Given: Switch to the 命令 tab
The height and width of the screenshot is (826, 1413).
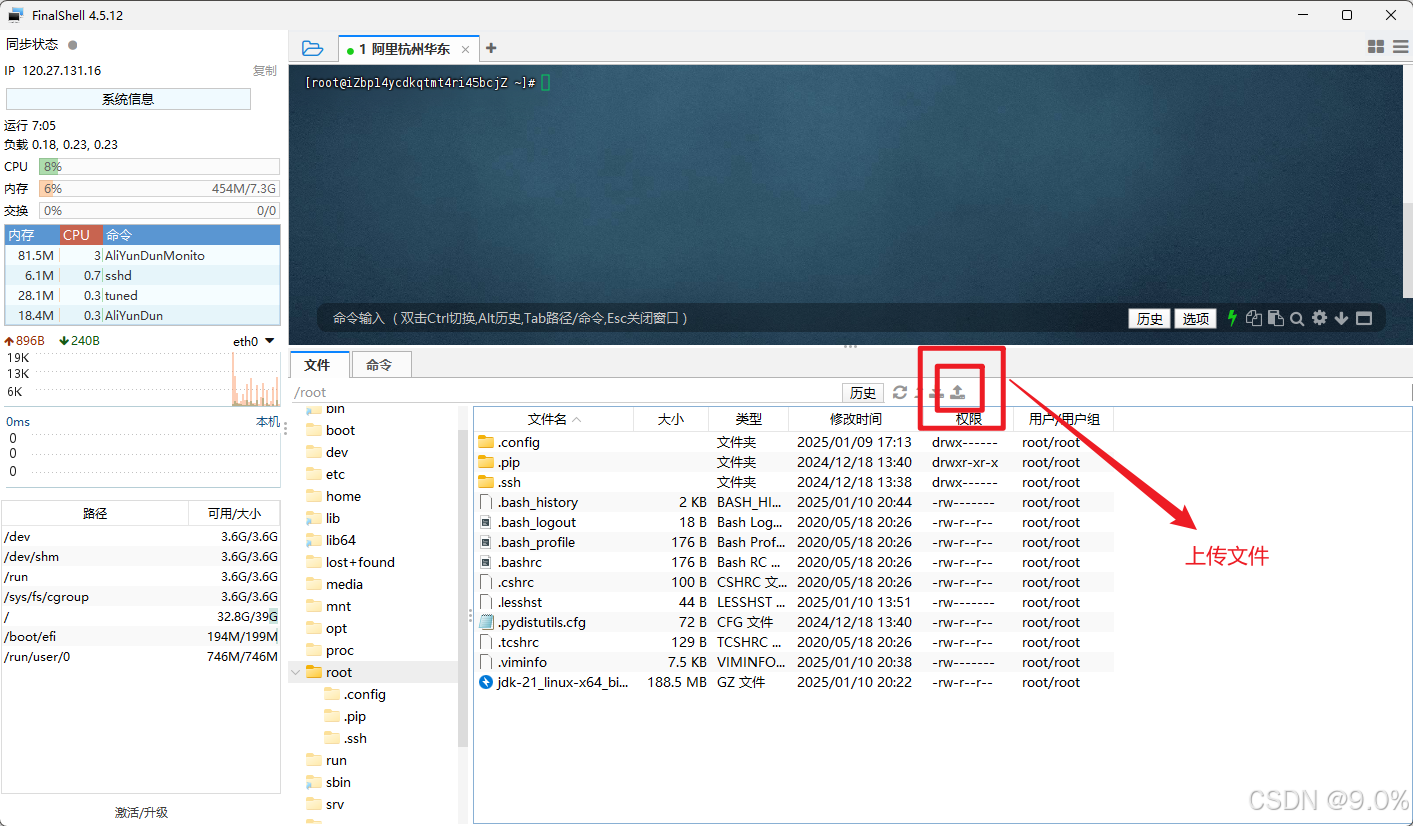Looking at the screenshot, I should tap(381, 364).
